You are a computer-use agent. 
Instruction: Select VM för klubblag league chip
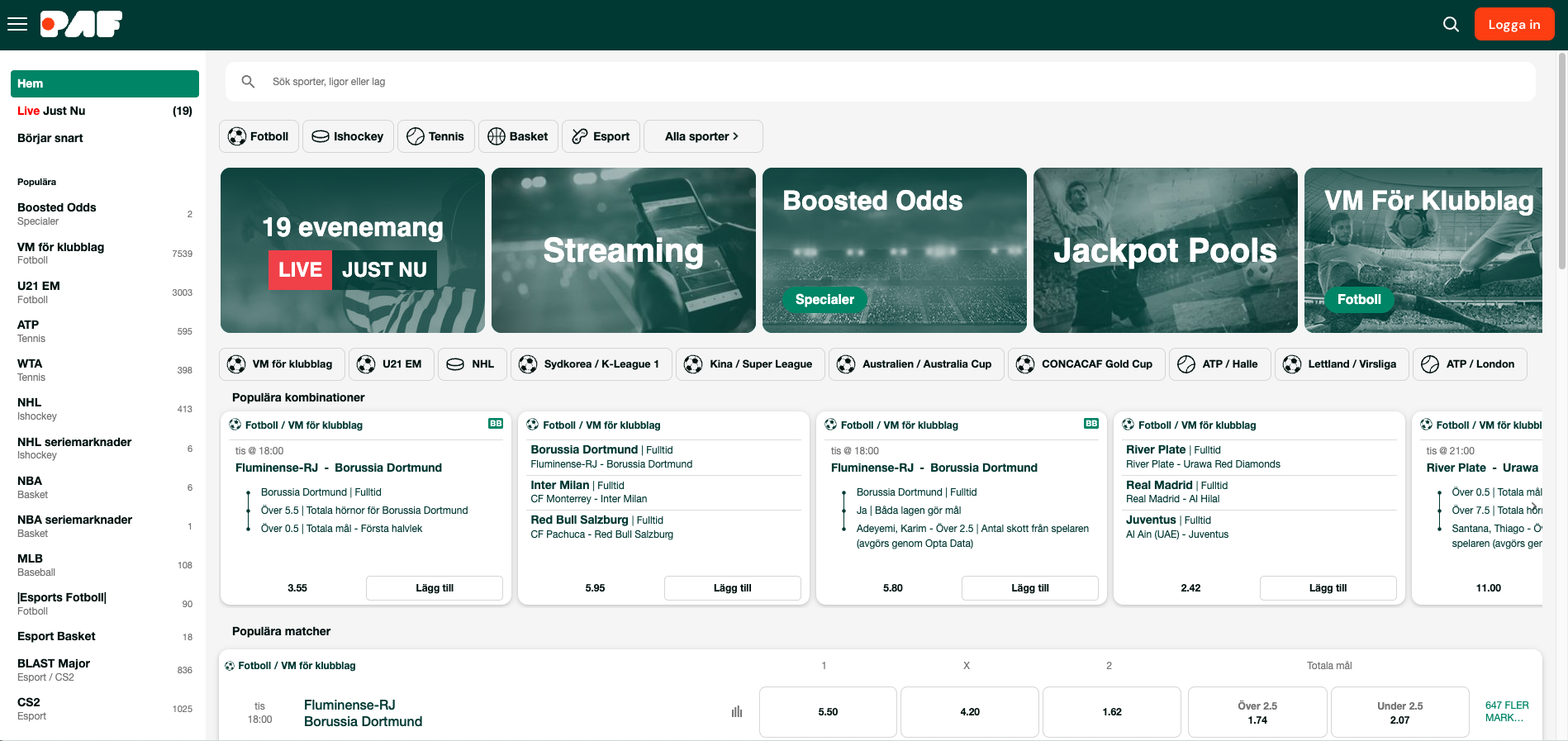282,364
